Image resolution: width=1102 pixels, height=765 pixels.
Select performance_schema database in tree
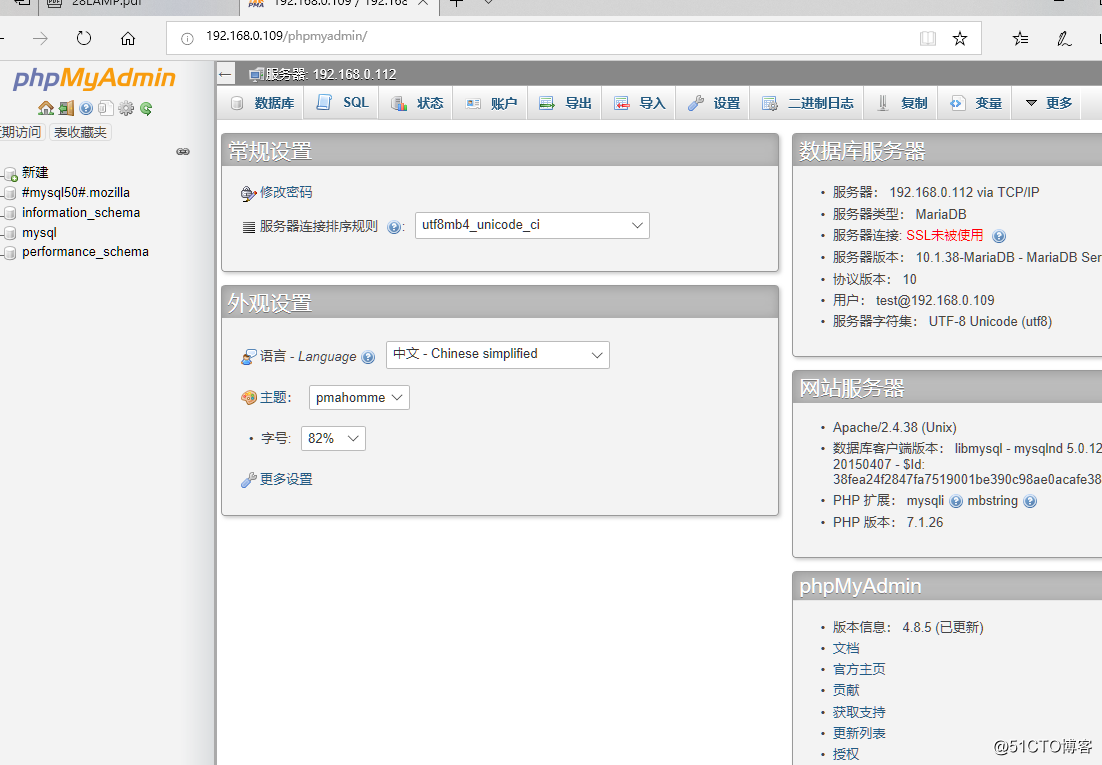[85, 252]
